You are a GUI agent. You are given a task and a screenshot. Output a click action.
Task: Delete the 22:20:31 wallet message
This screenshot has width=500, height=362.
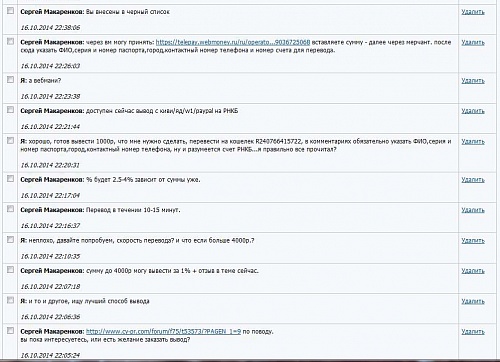(x=473, y=142)
